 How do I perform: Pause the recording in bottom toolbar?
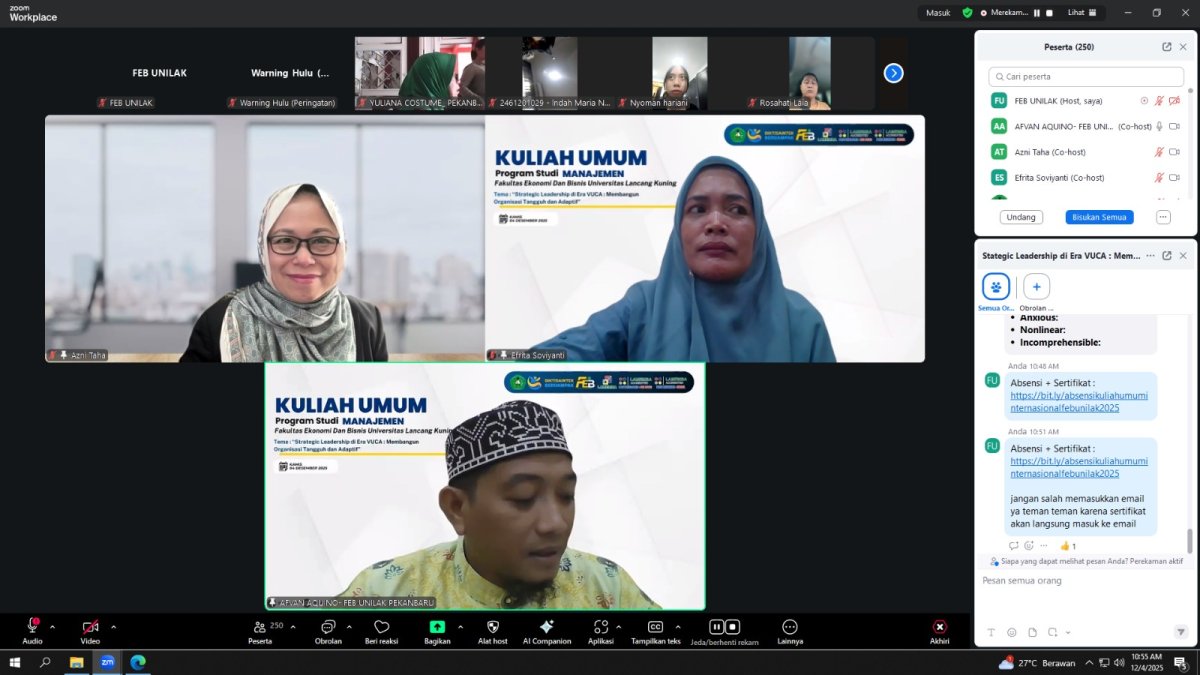point(717,627)
